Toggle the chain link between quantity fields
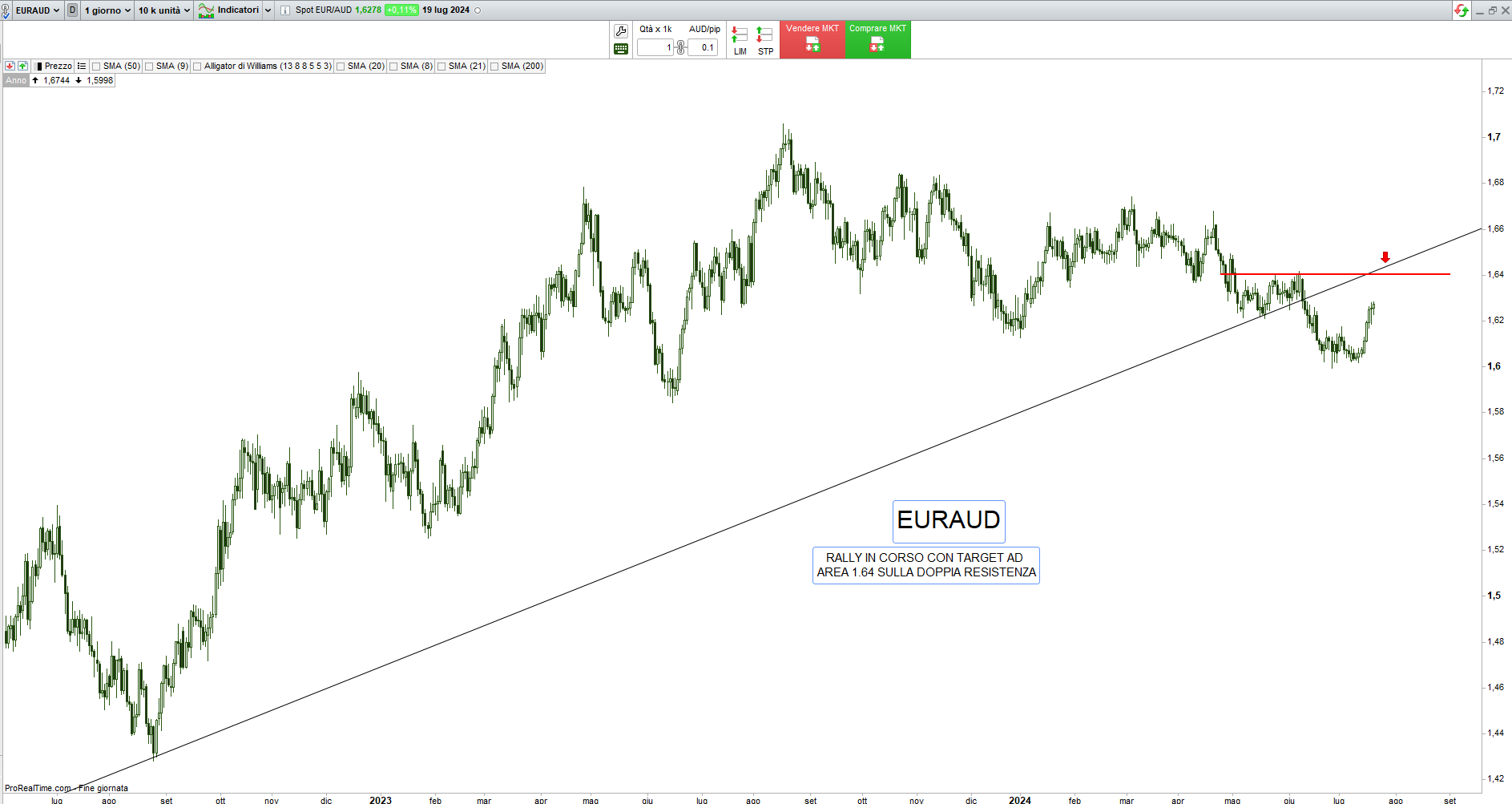The image size is (1512, 804). pyautogui.click(x=681, y=47)
